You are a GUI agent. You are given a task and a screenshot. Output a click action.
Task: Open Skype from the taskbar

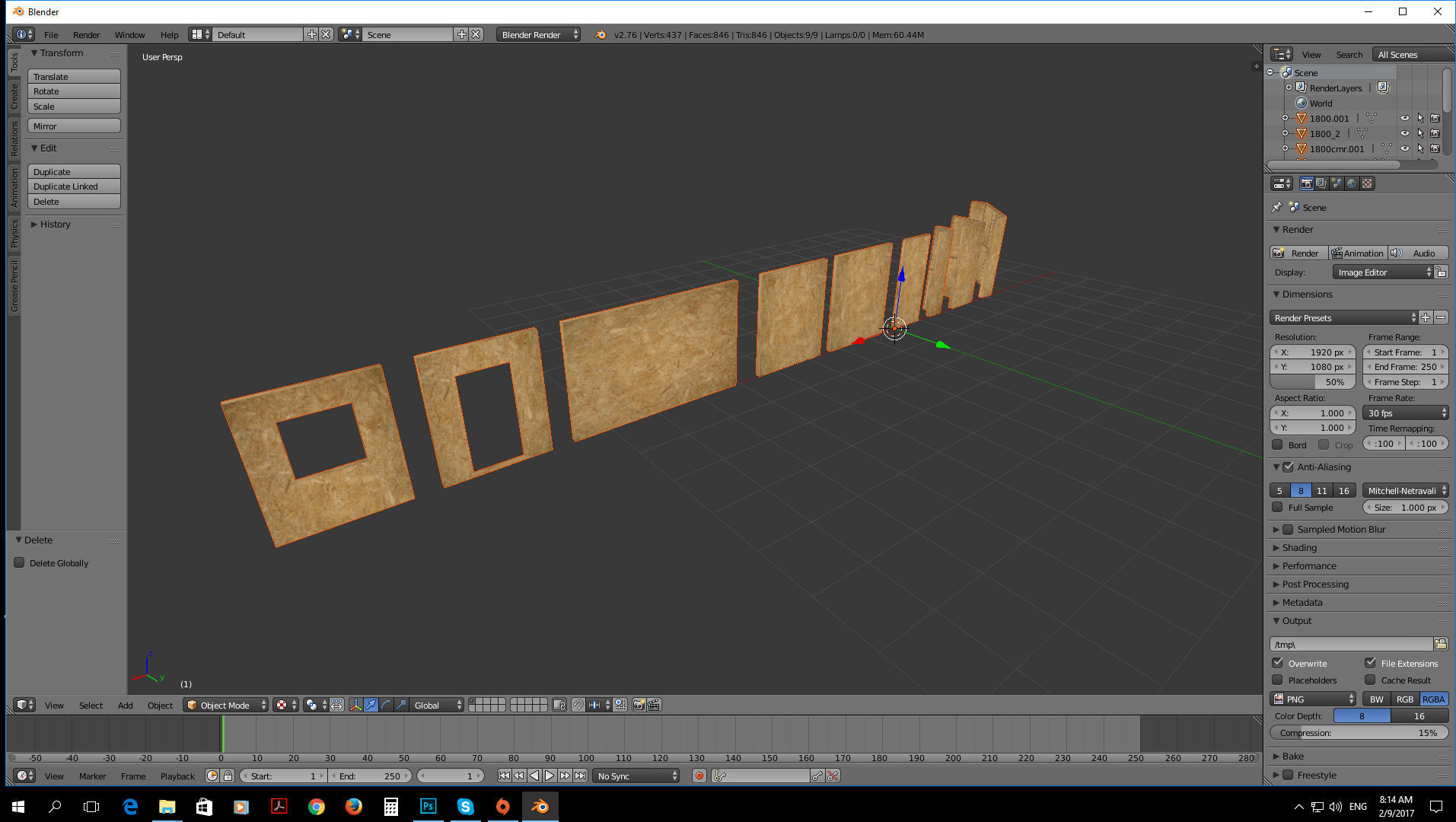465,806
